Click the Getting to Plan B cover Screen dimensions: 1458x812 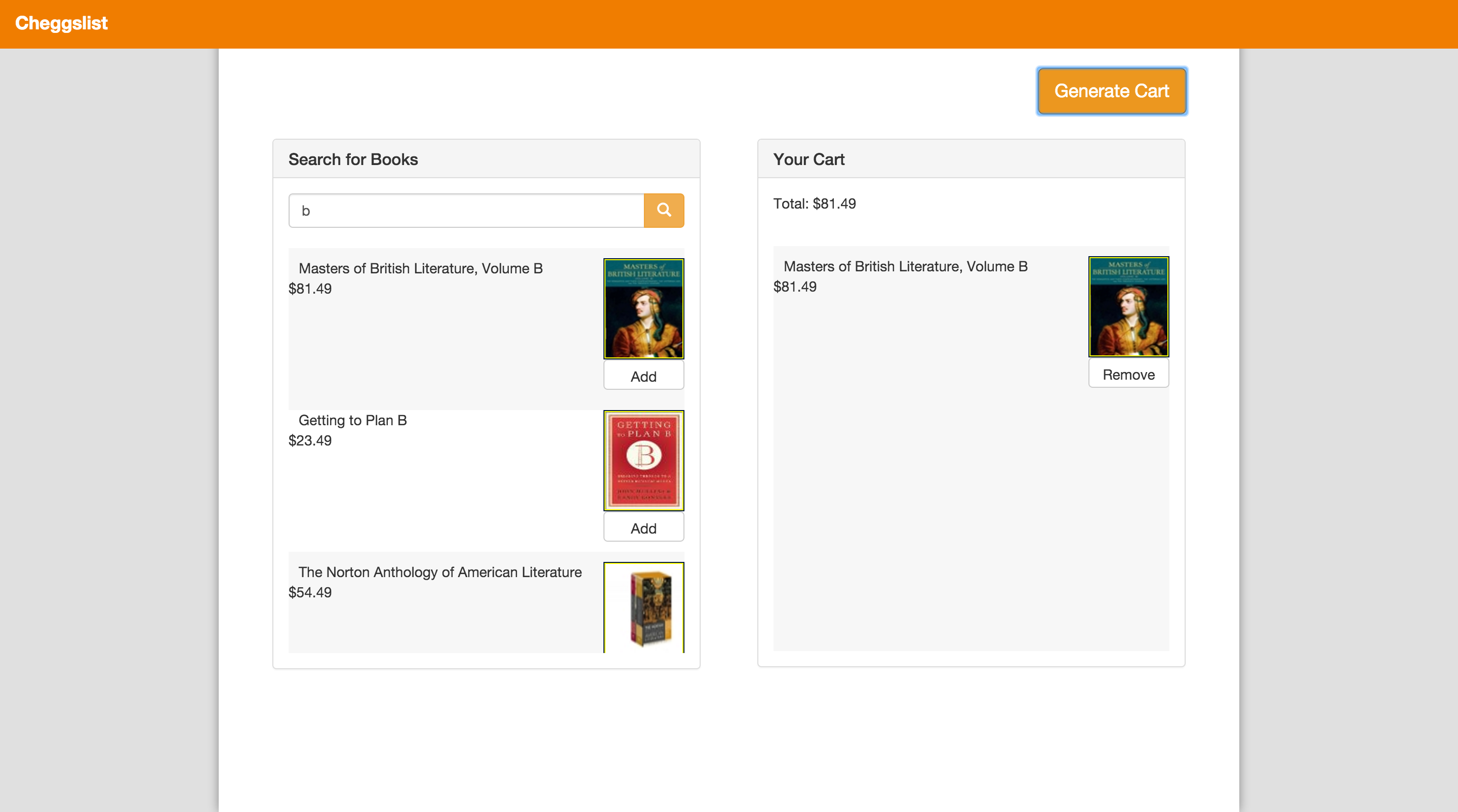coord(643,460)
